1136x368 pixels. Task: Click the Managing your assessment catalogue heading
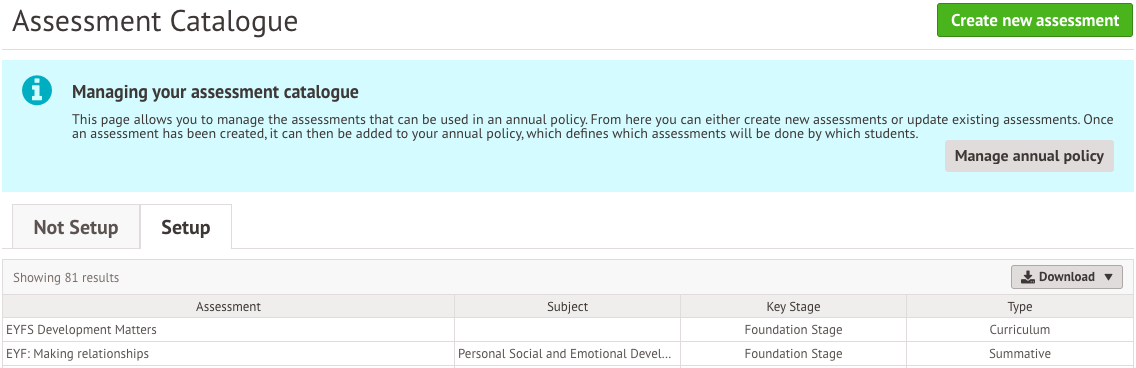[215, 93]
